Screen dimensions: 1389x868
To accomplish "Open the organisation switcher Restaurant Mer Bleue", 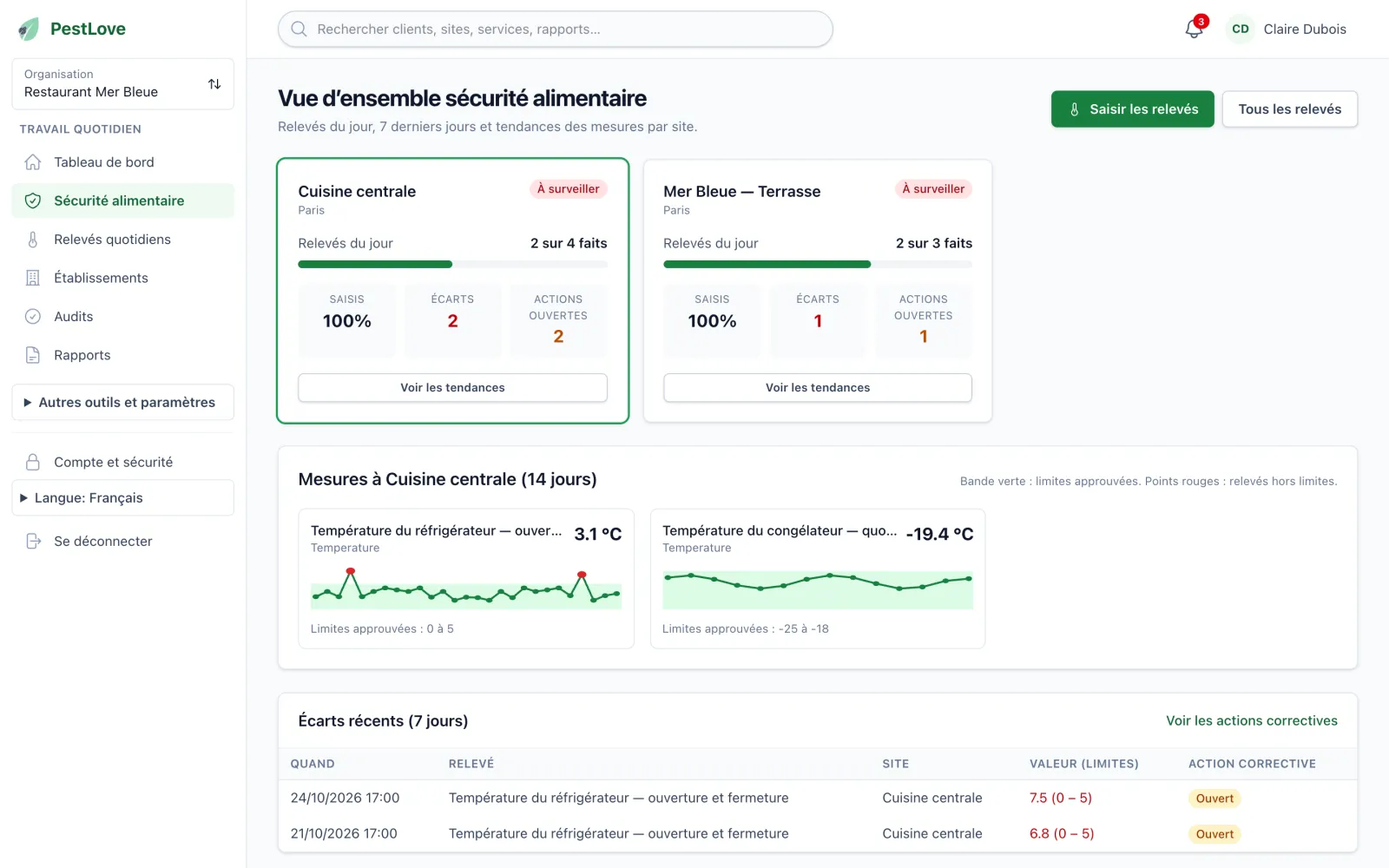I will 122,84.
